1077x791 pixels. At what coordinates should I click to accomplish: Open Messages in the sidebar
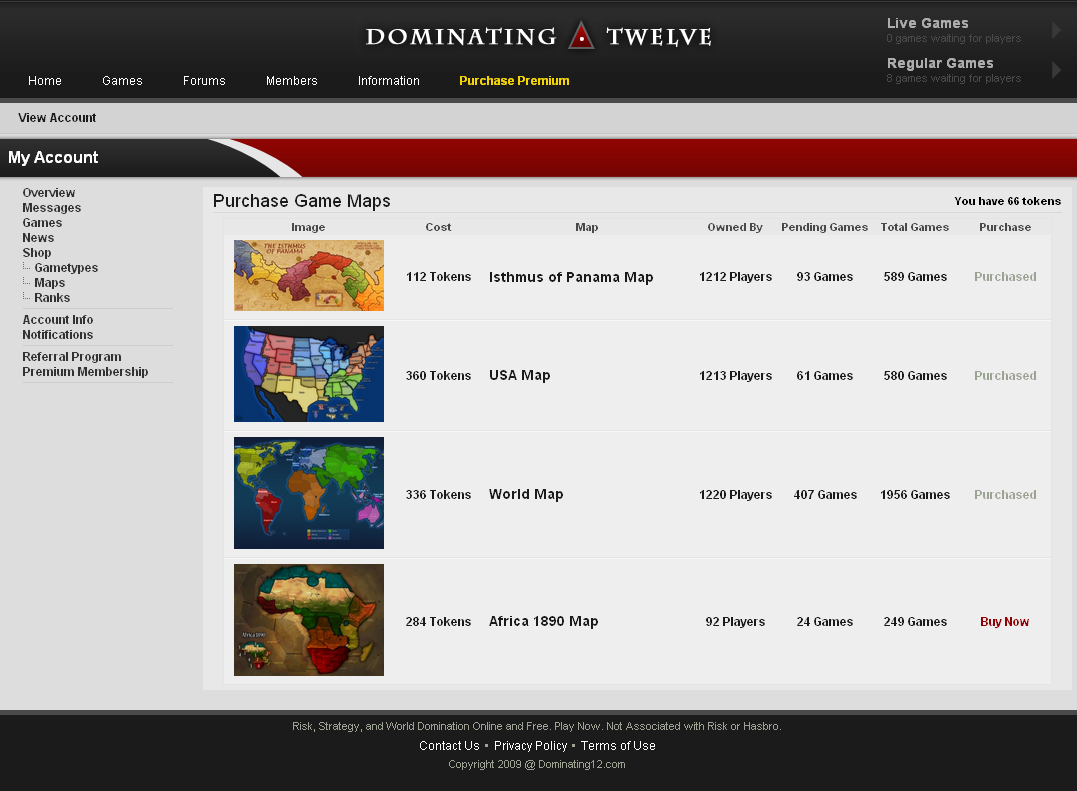(52, 208)
